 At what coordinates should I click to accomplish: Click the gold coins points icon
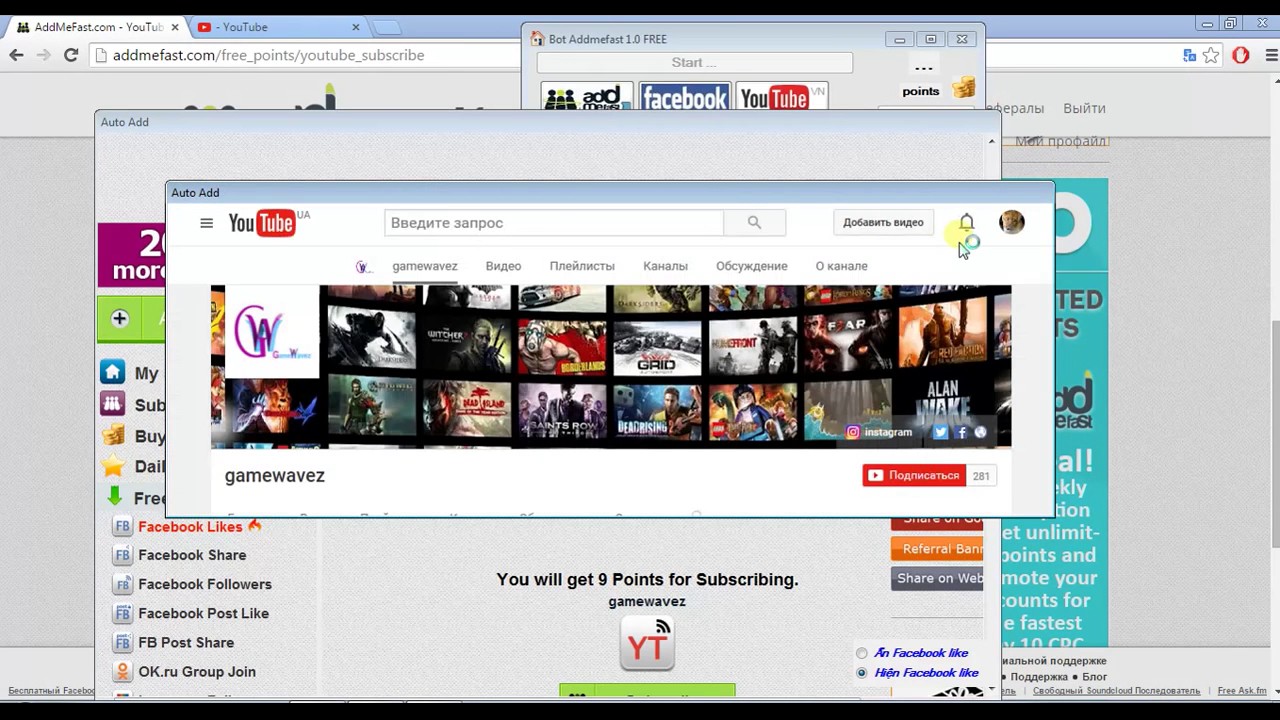(963, 90)
